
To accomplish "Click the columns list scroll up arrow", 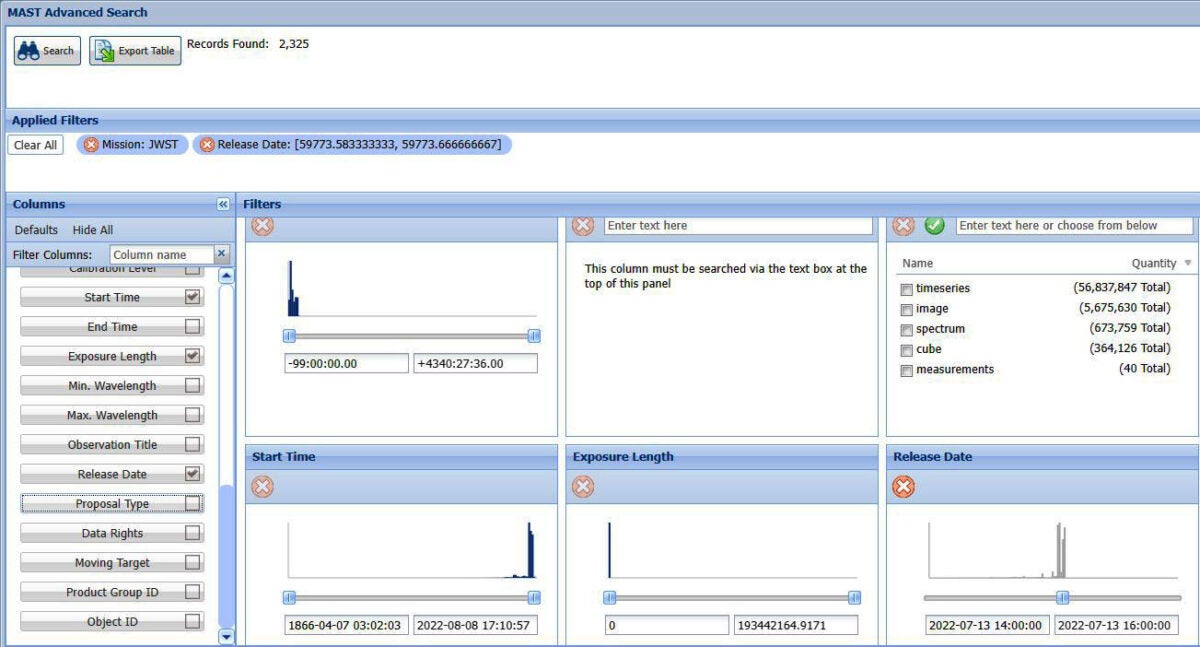I will tap(226, 276).
